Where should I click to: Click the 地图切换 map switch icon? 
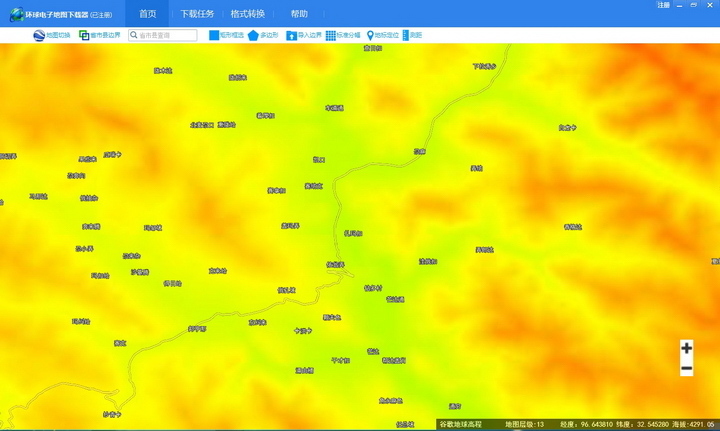(39, 35)
